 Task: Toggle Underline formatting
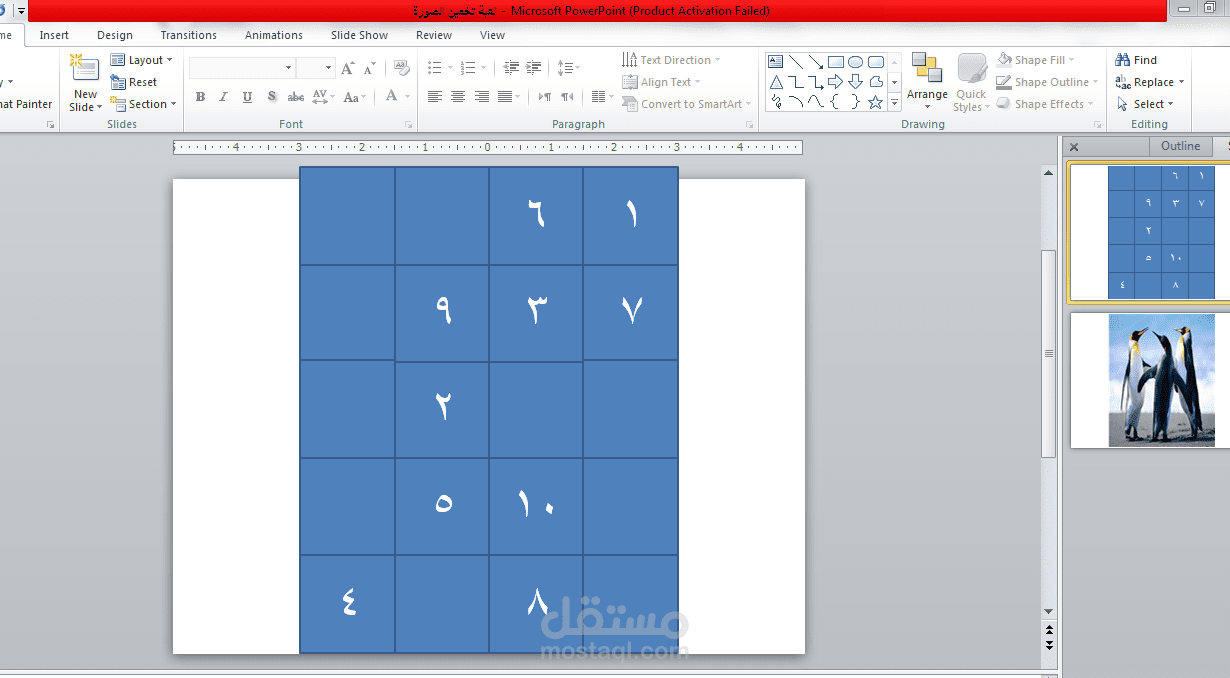[247, 97]
